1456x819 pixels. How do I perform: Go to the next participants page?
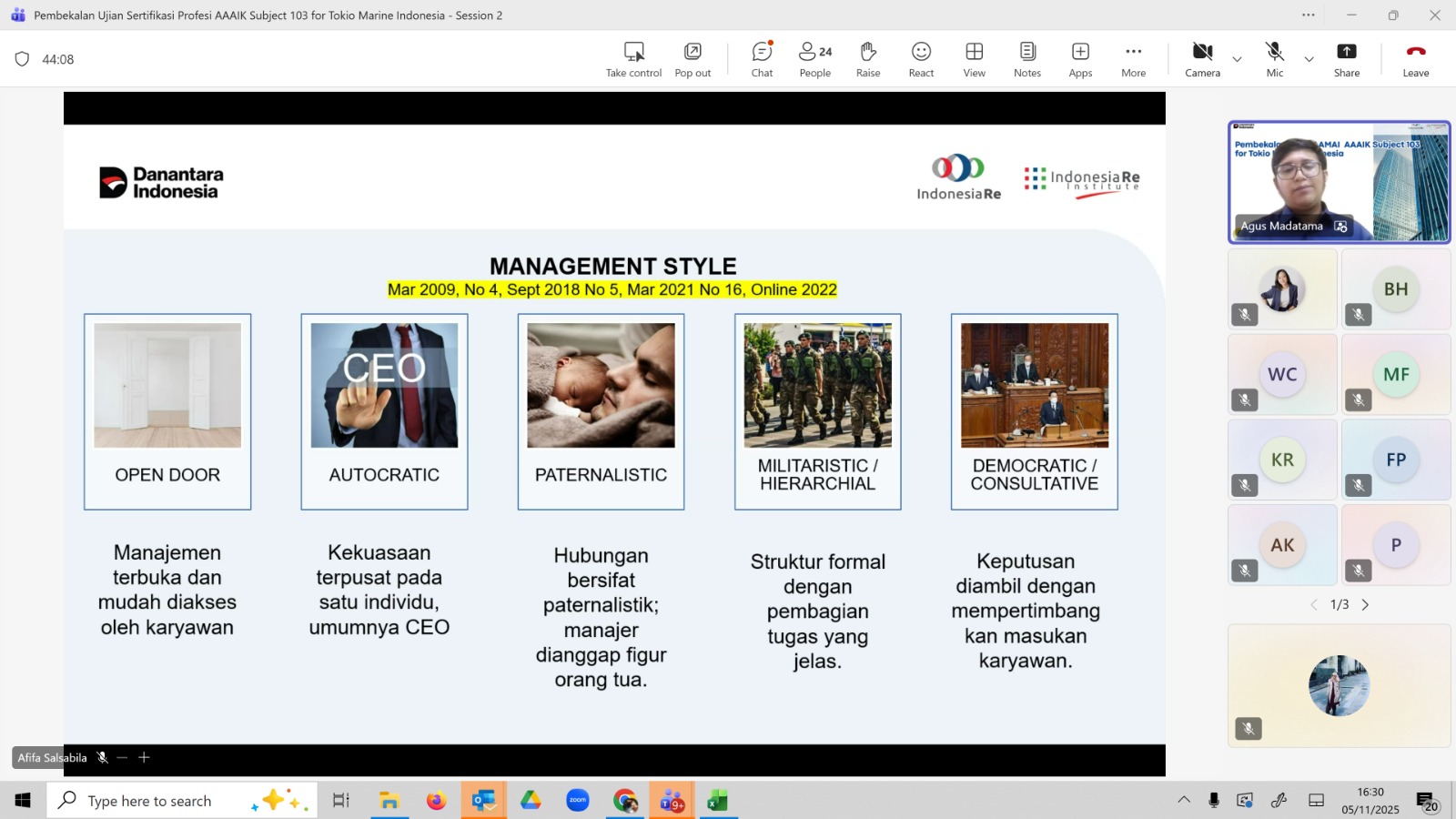click(x=1365, y=605)
